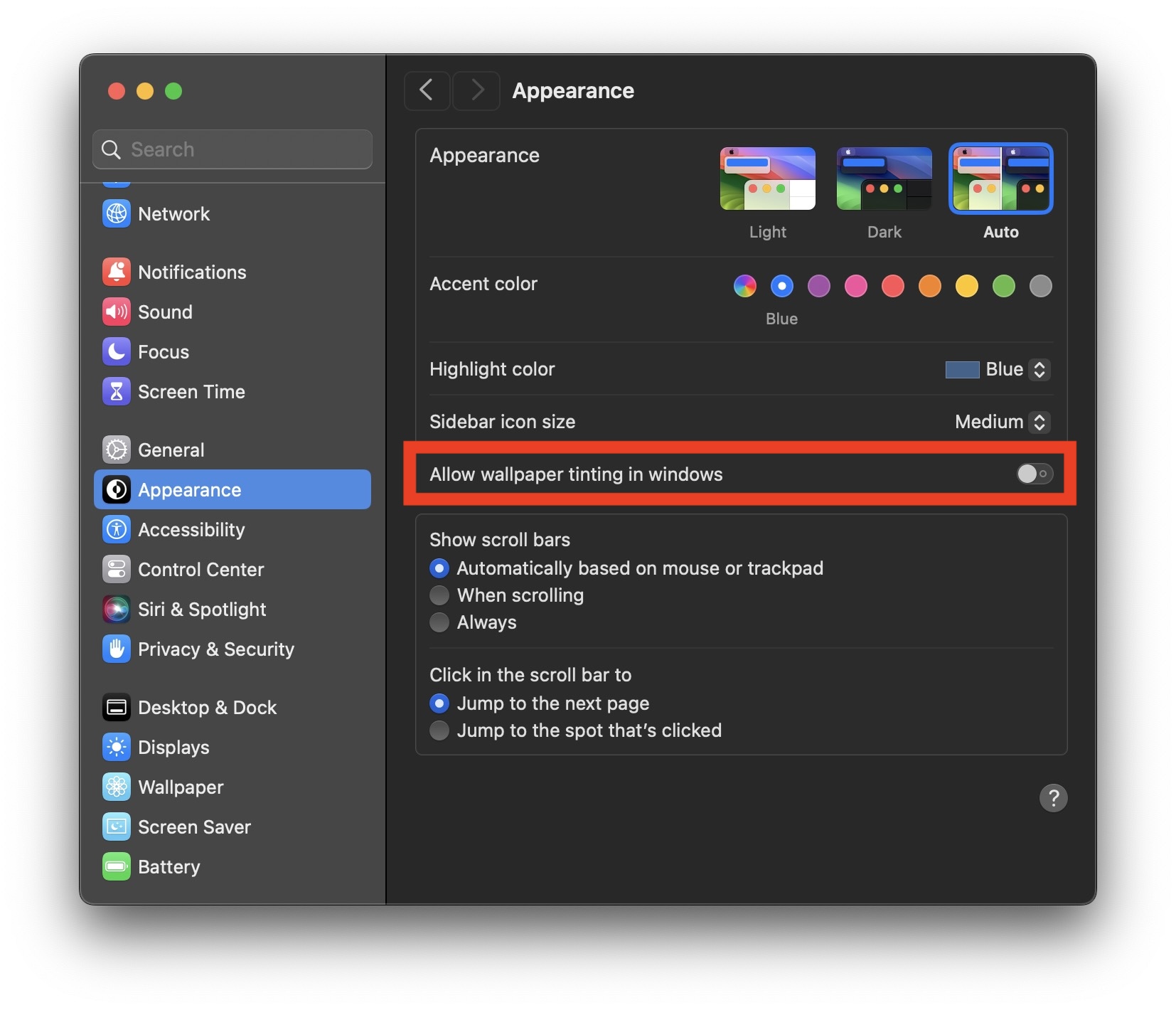This screenshot has width=1176, height=1010.
Task: Switch to Desktop & Dock settings
Action: coord(206,707)
